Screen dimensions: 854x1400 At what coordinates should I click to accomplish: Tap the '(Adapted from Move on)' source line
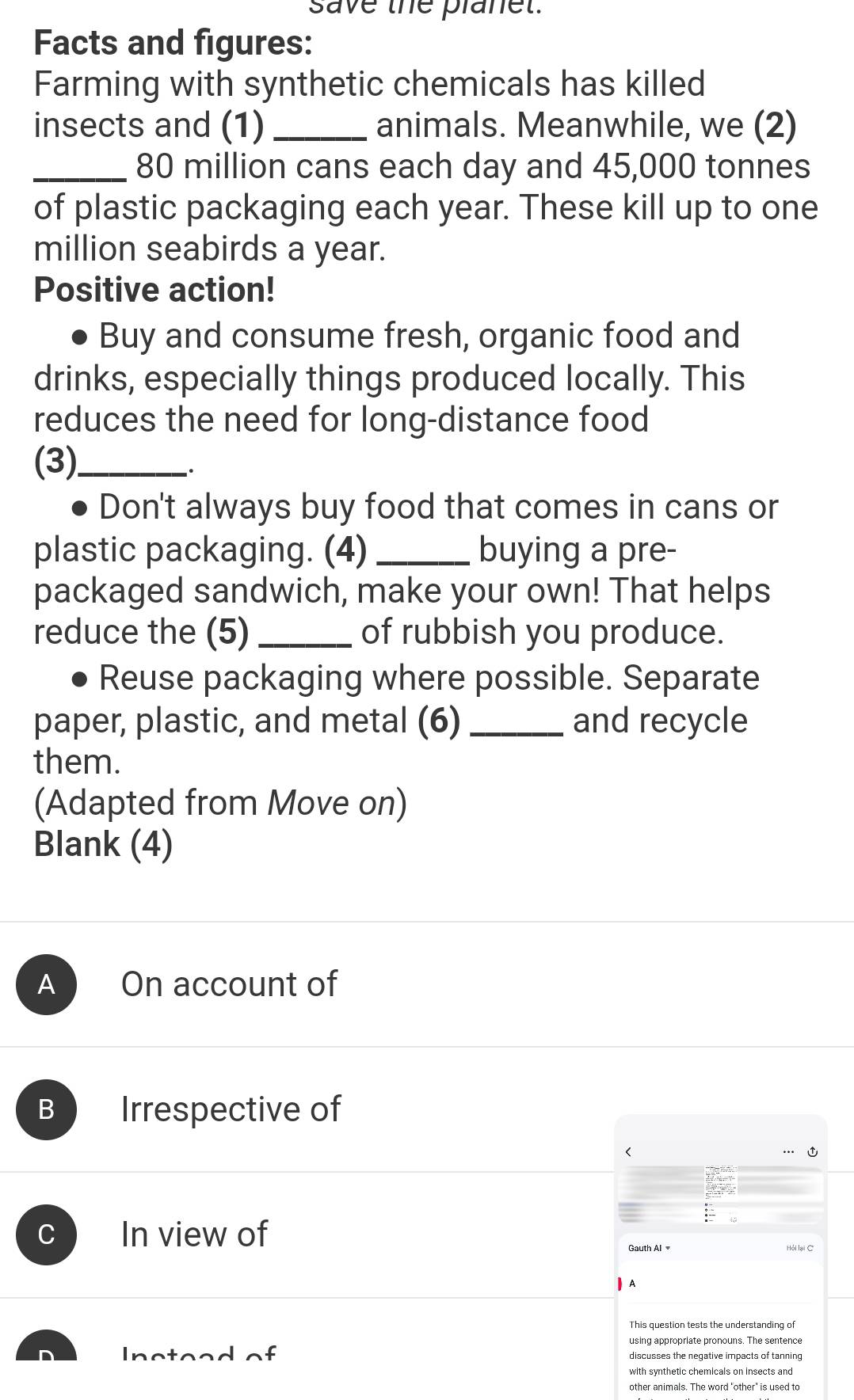click(220, 803)
